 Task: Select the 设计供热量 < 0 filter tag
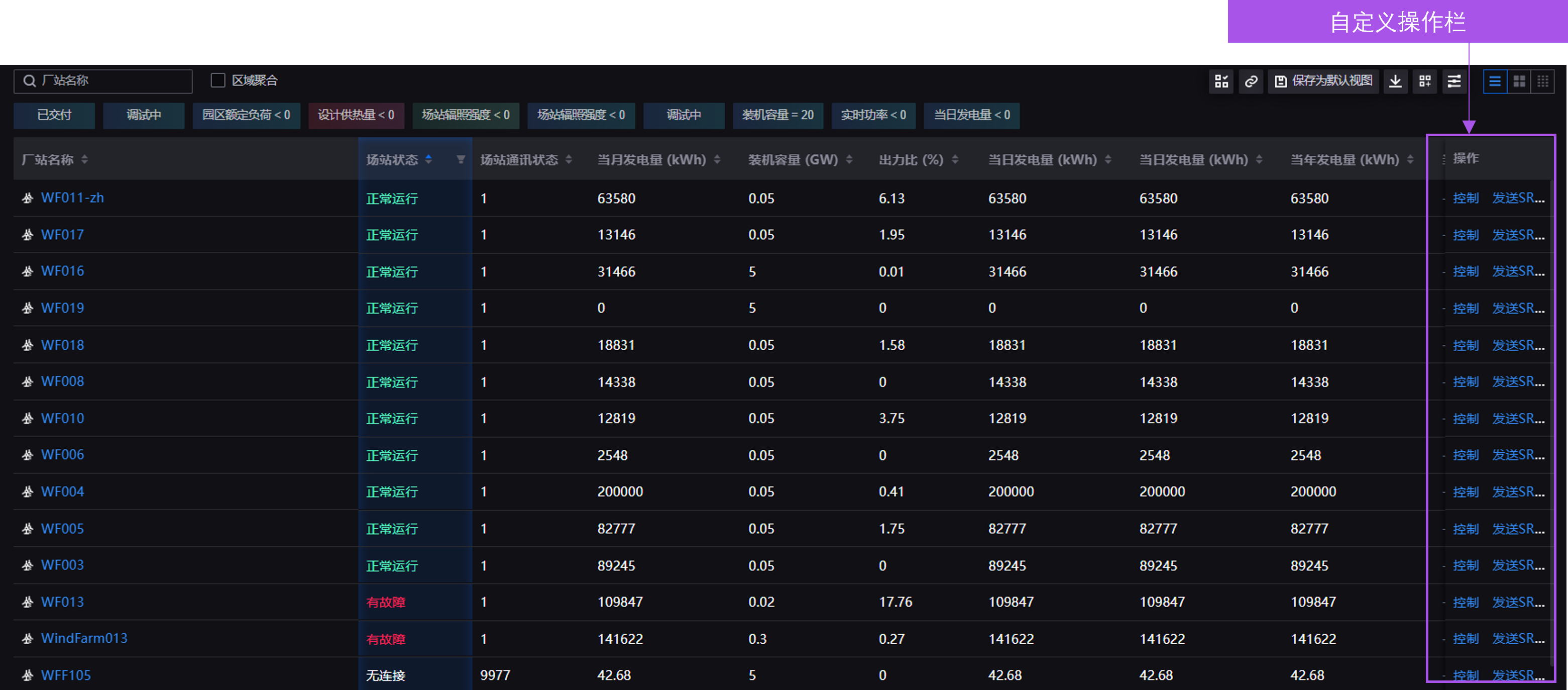[356, 115]
